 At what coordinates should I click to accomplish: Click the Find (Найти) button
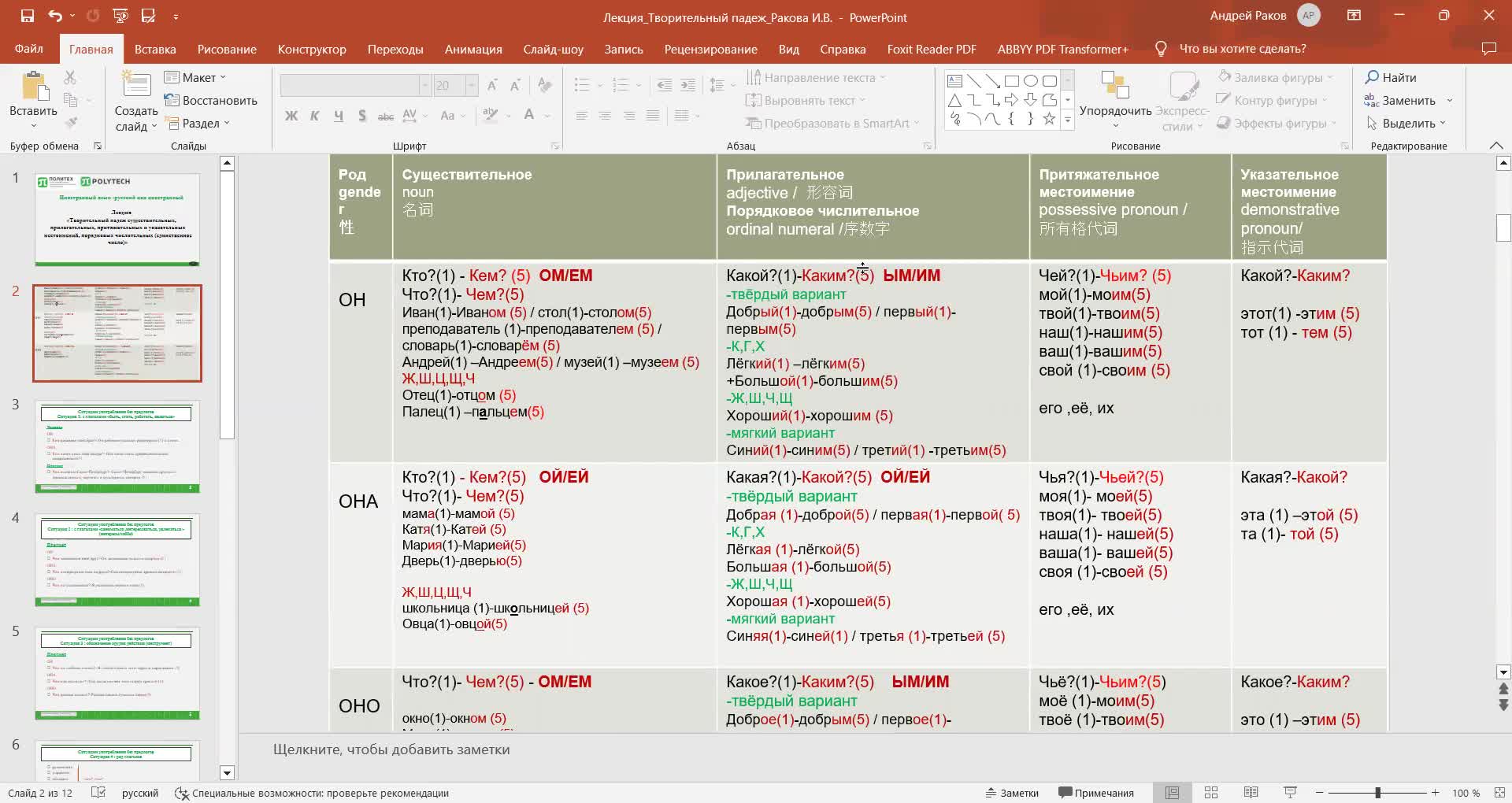coord(1391,77)
